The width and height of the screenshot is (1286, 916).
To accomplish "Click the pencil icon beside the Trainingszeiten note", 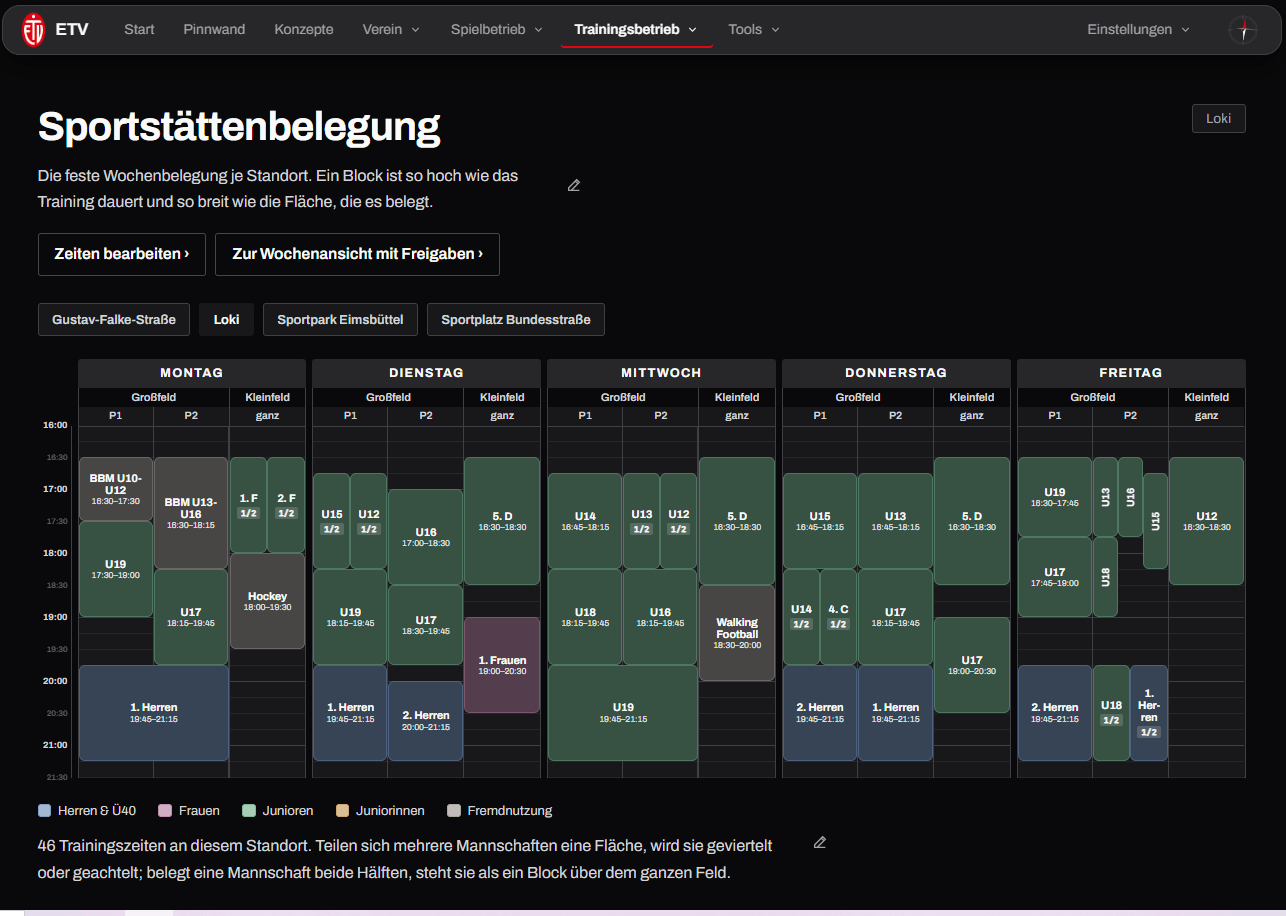I will 820,842.
